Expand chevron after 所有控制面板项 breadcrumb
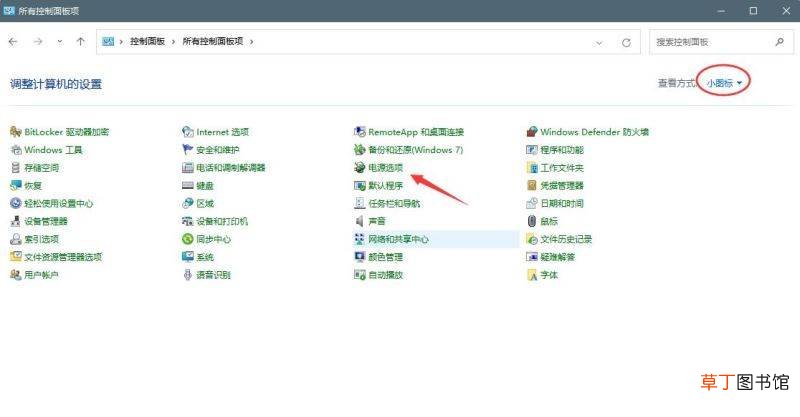 coord(252,42)
